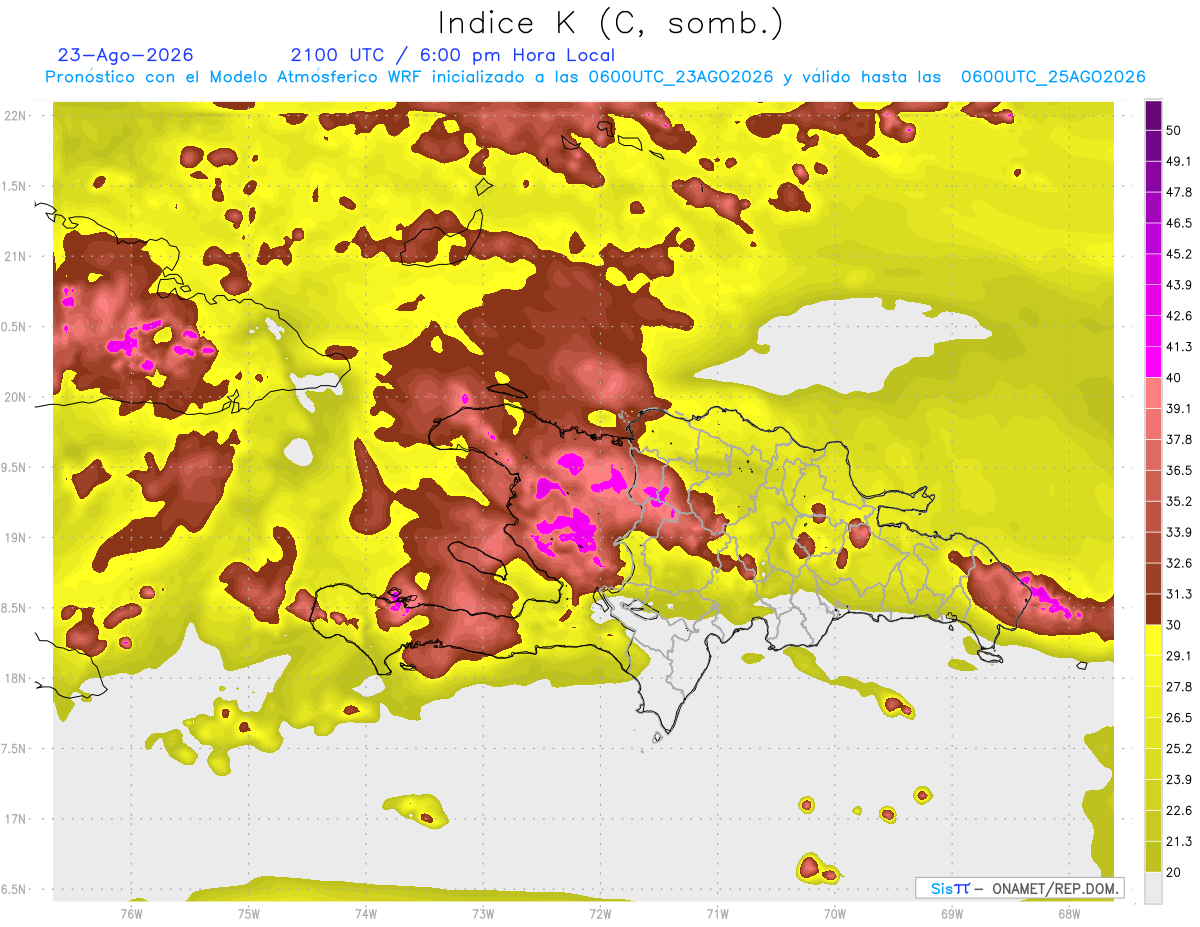Click the '21.3' colorbar label
Screen dimensions: 1200x927
click(1179, 842)
